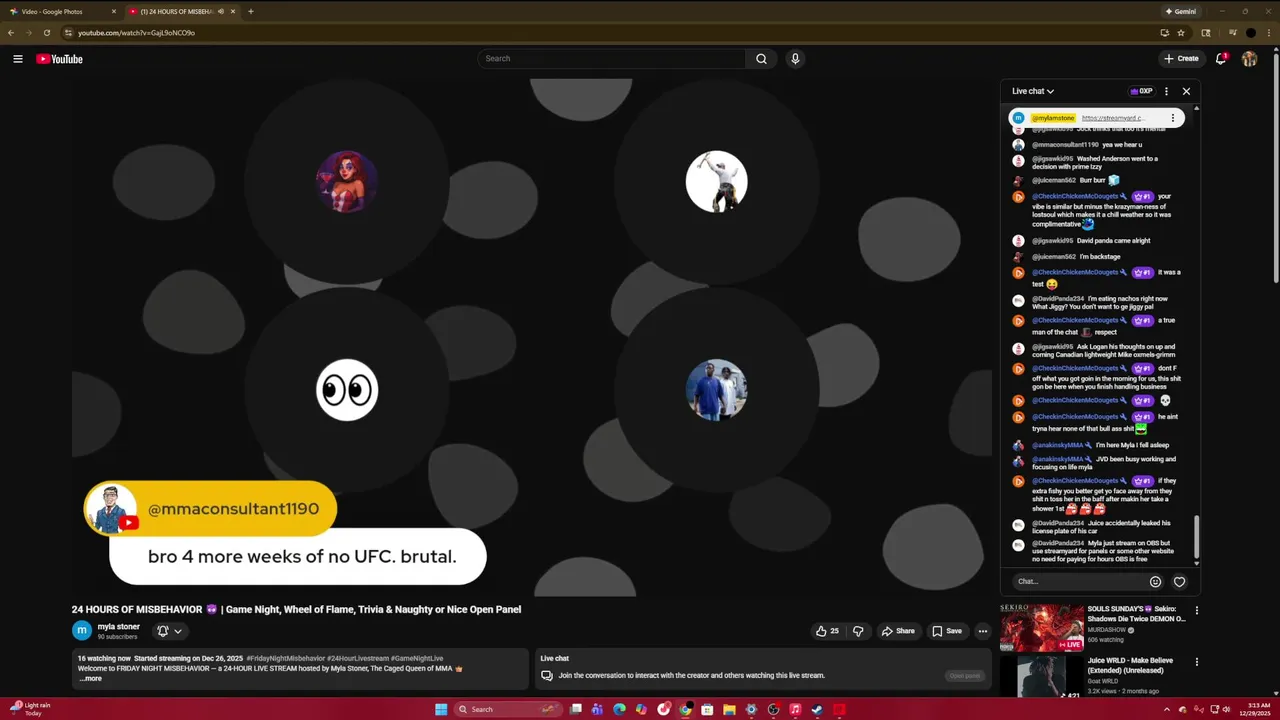
Task: Close the live chat panel
Action: click(1187, 91)
